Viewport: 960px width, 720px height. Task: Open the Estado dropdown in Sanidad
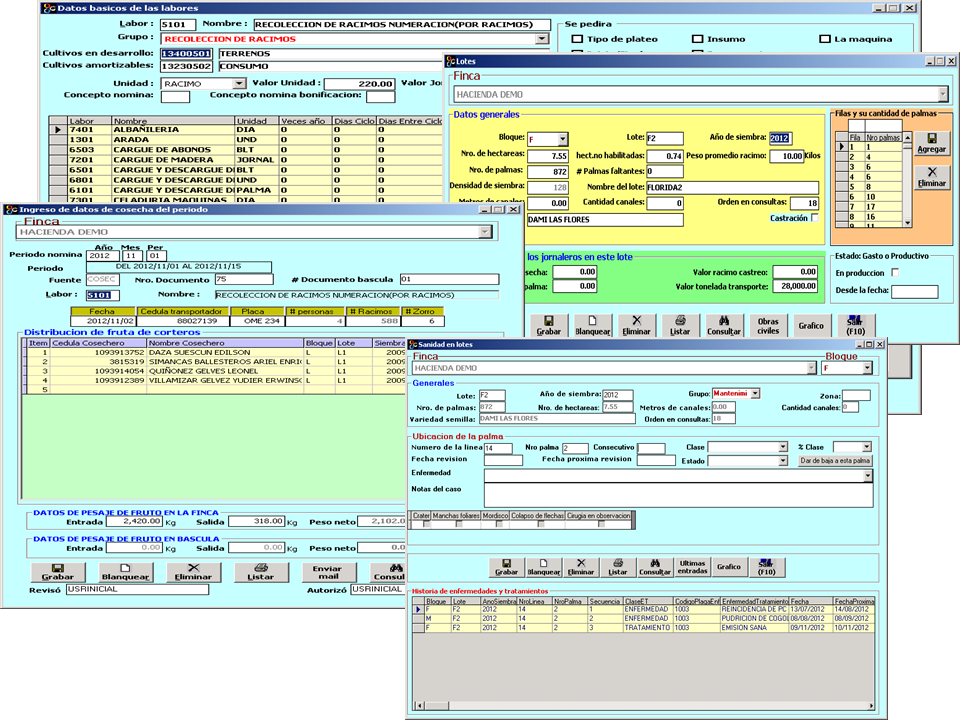click(x=782, y=460)
